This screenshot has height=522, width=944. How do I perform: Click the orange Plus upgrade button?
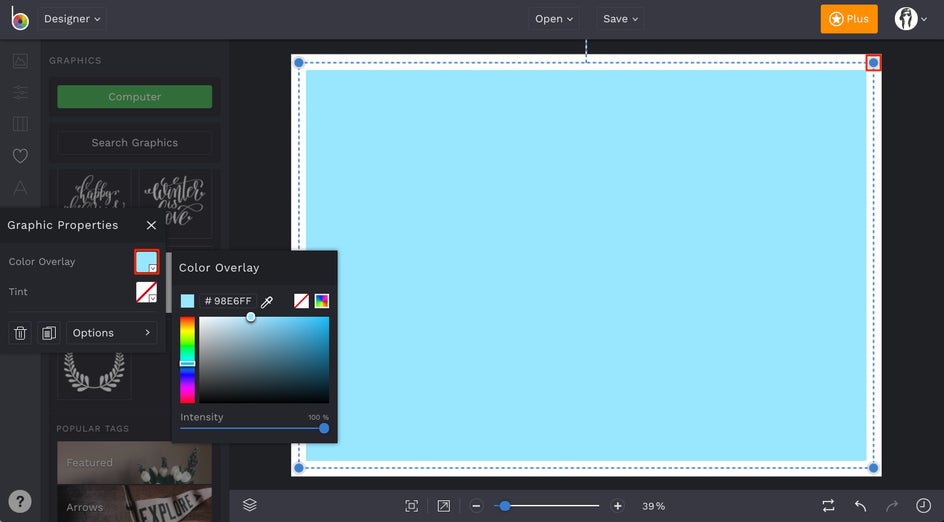(848, 19)
